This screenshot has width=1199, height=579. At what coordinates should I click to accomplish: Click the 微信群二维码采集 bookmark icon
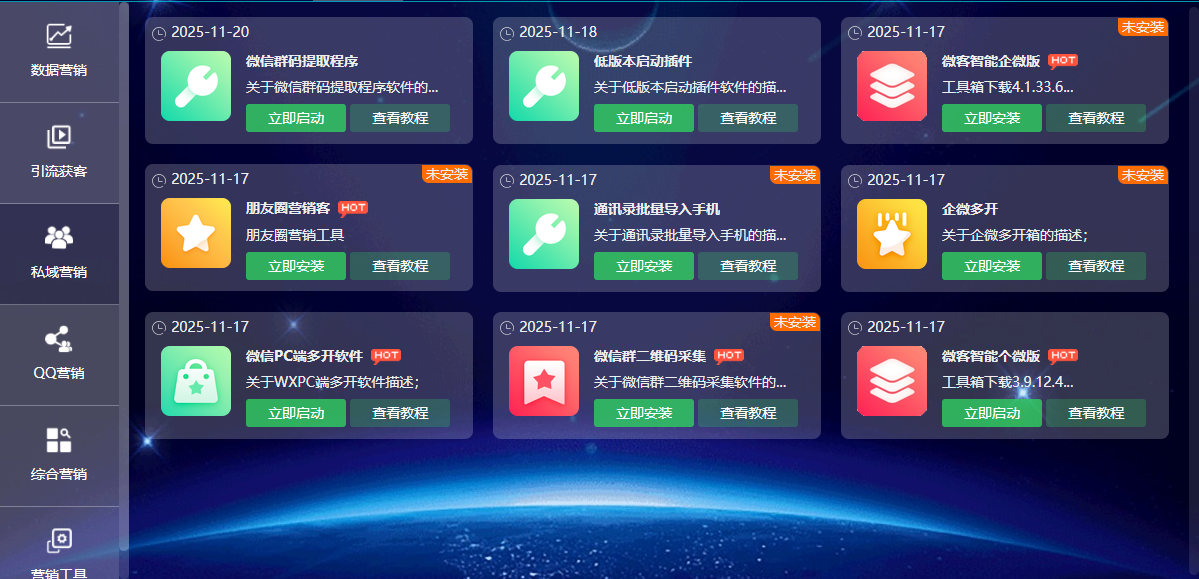[543, 381]
